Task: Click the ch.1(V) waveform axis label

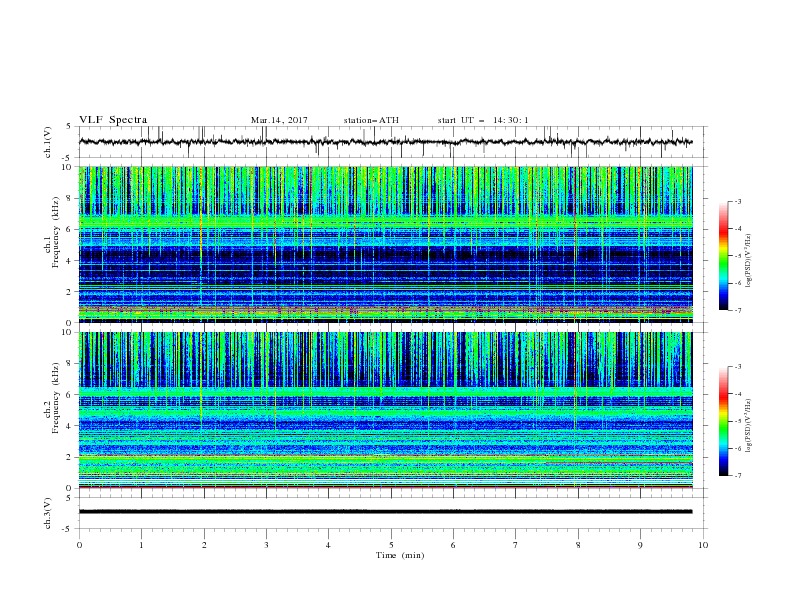Action: [48, 142]
